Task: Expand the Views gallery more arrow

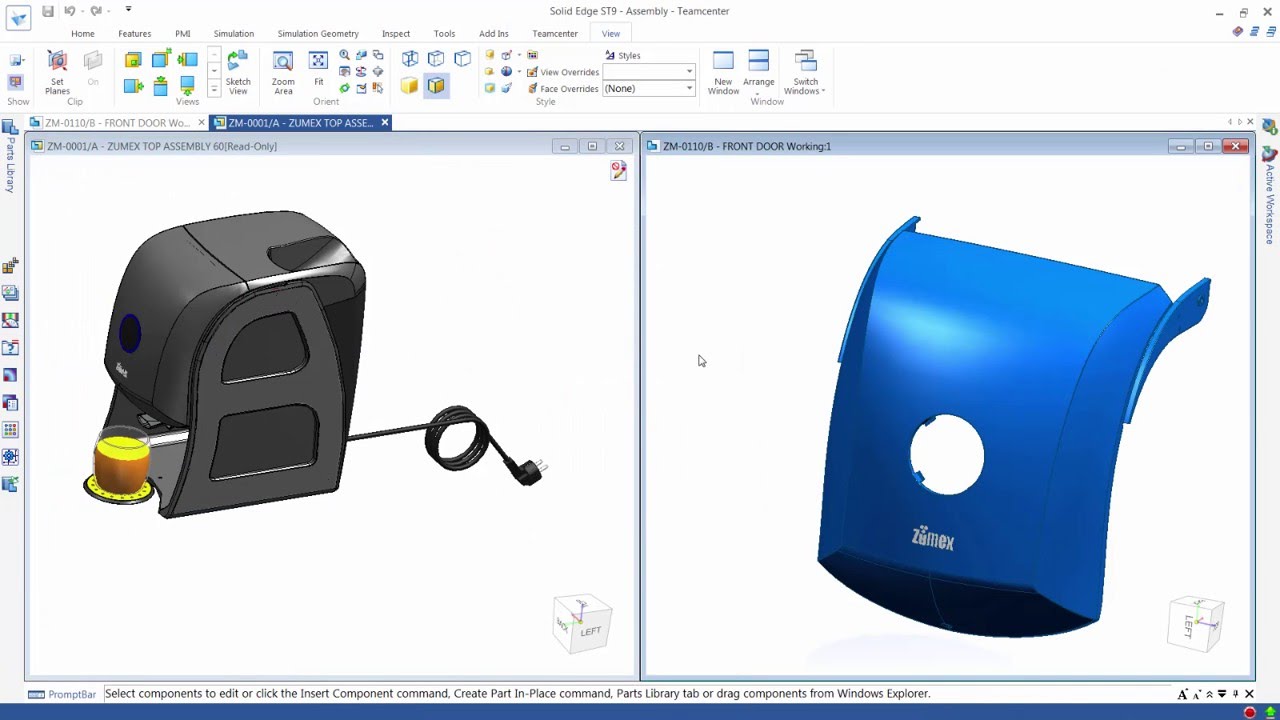Action: point(214,89)
